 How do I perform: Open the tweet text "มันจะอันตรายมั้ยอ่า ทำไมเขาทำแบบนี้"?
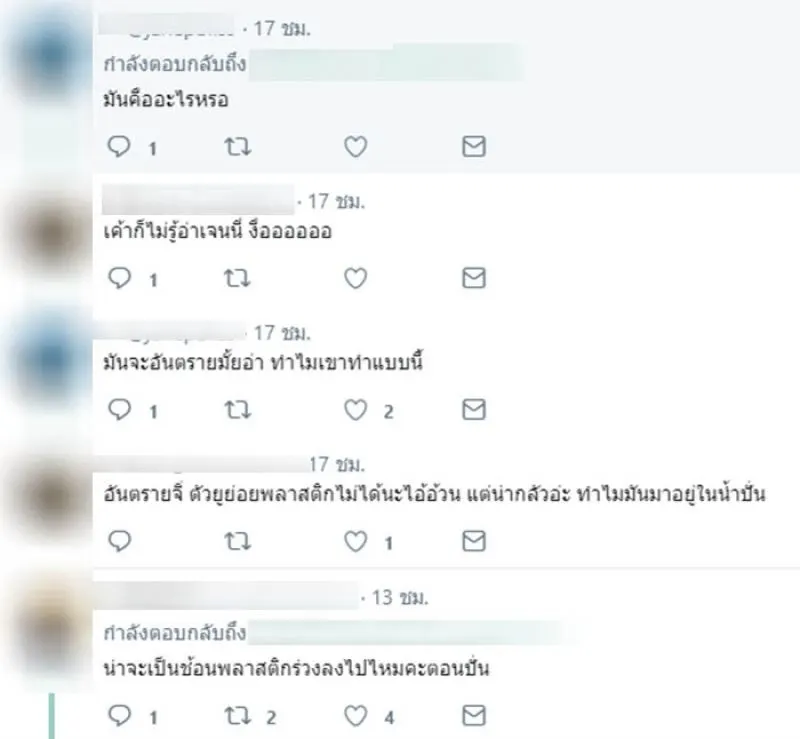click(263, 363)
